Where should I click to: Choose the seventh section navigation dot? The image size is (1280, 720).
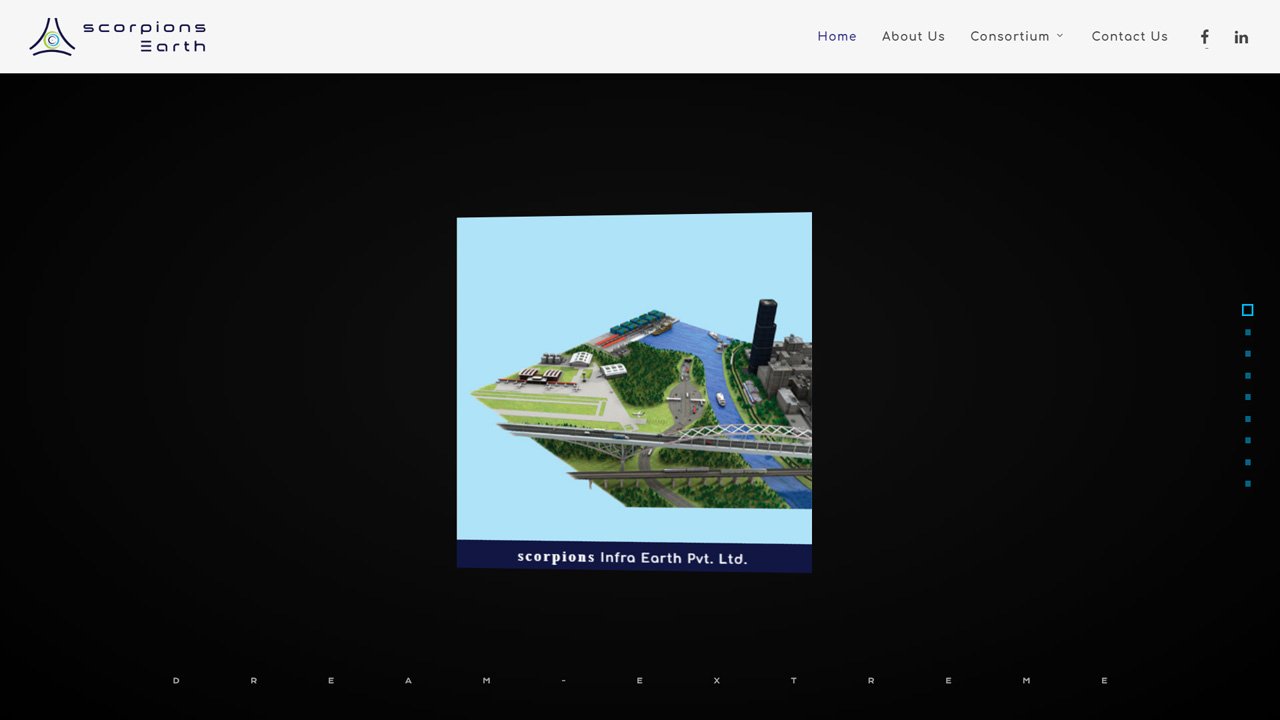click(1247, 441)
